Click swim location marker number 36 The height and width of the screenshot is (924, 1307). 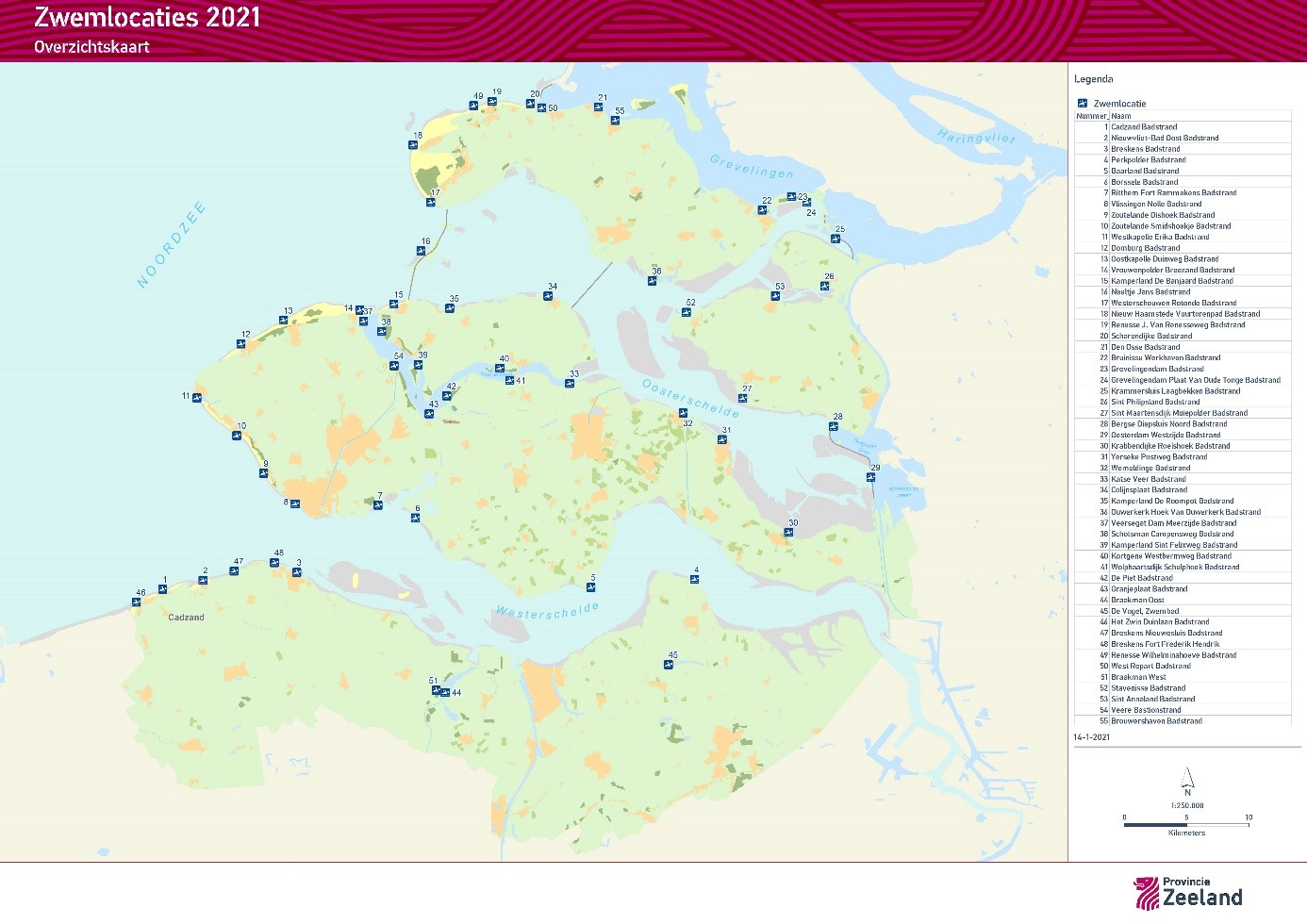[653, 281]
